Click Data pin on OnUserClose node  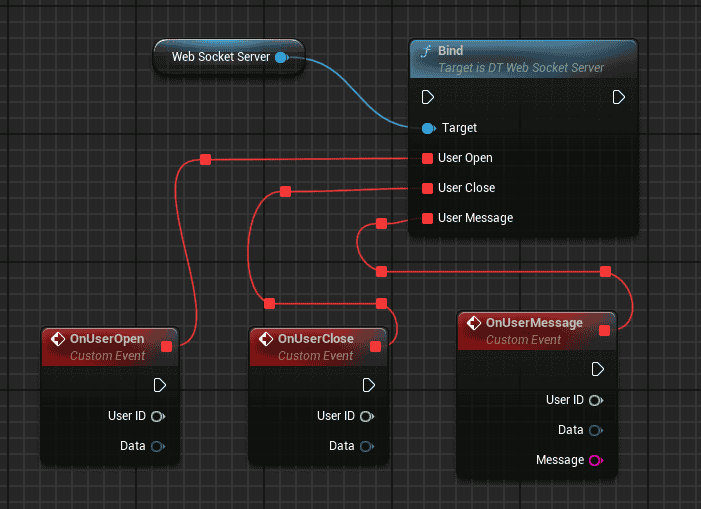click(x=367, y=446)
